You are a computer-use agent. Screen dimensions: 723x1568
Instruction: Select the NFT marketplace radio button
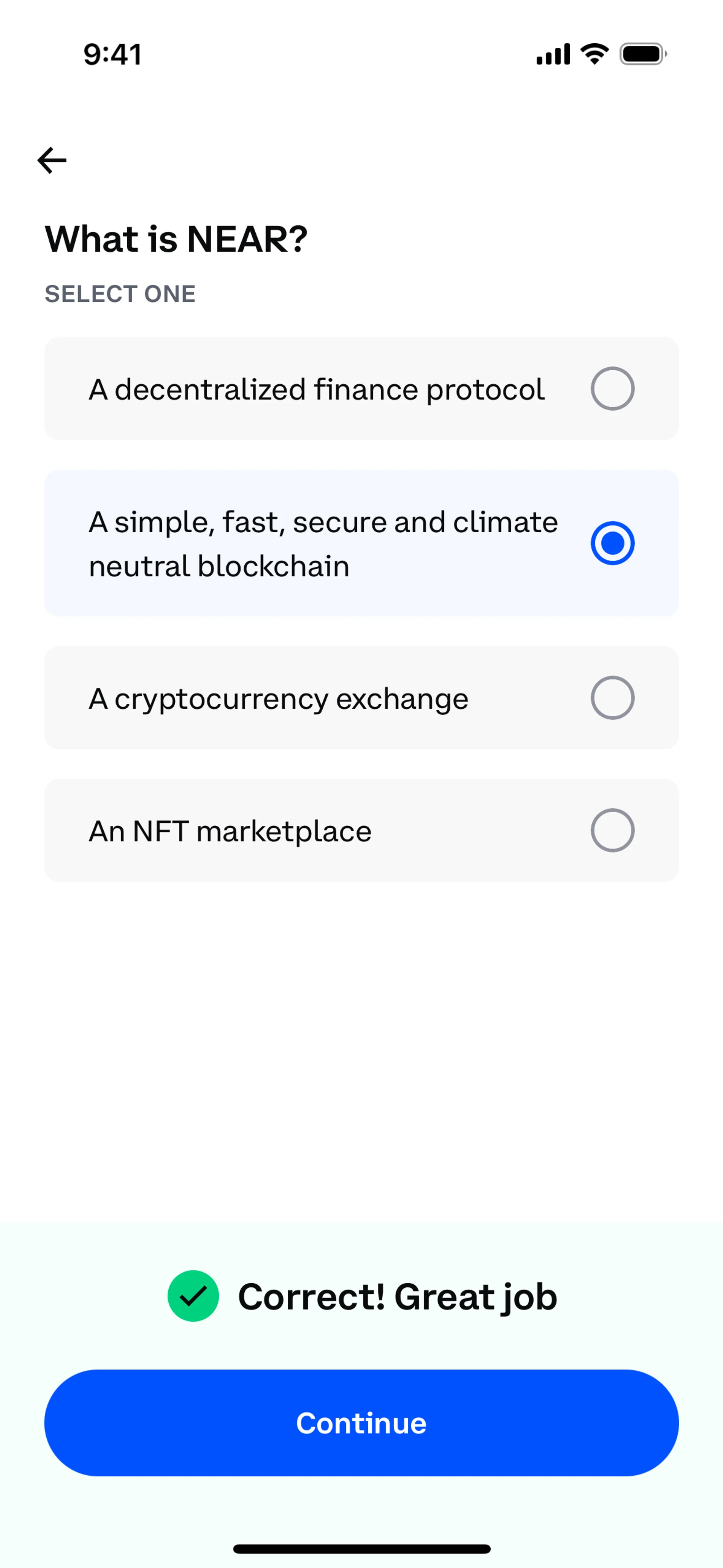(612, 830)
